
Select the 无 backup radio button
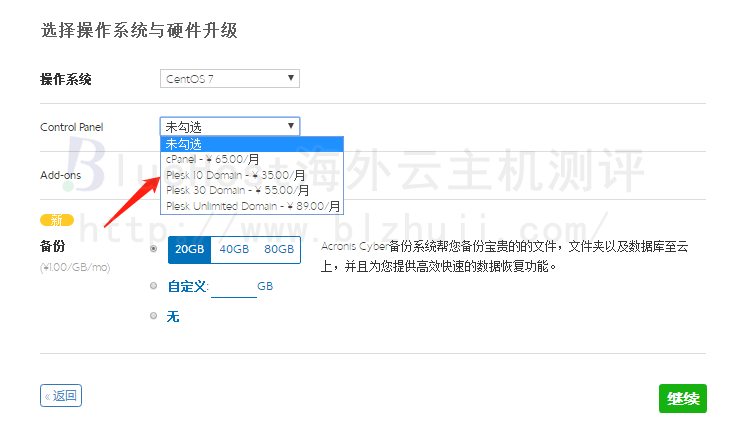(154, 315)
